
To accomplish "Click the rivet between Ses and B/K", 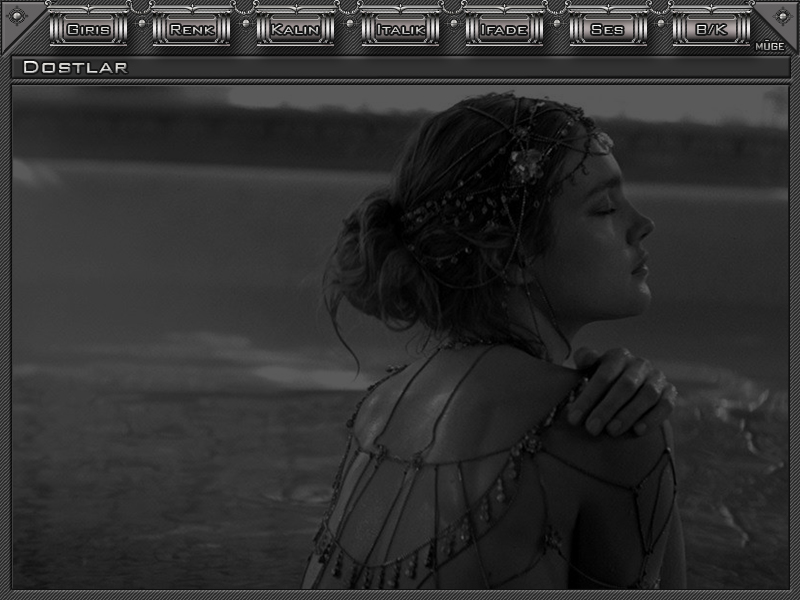I will tap(660, 22).
